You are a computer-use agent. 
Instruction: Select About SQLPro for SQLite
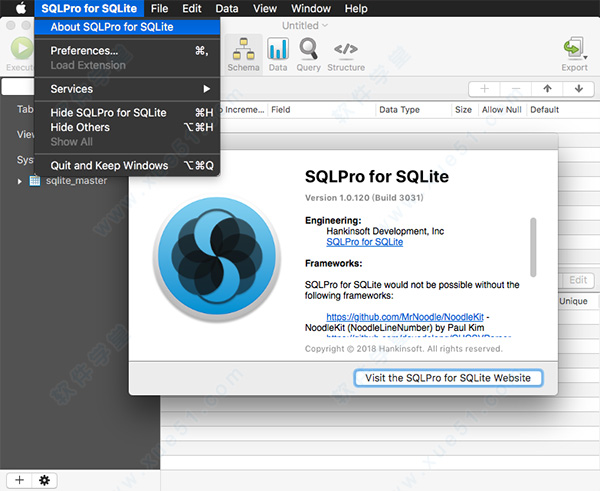tap(127, 27)
